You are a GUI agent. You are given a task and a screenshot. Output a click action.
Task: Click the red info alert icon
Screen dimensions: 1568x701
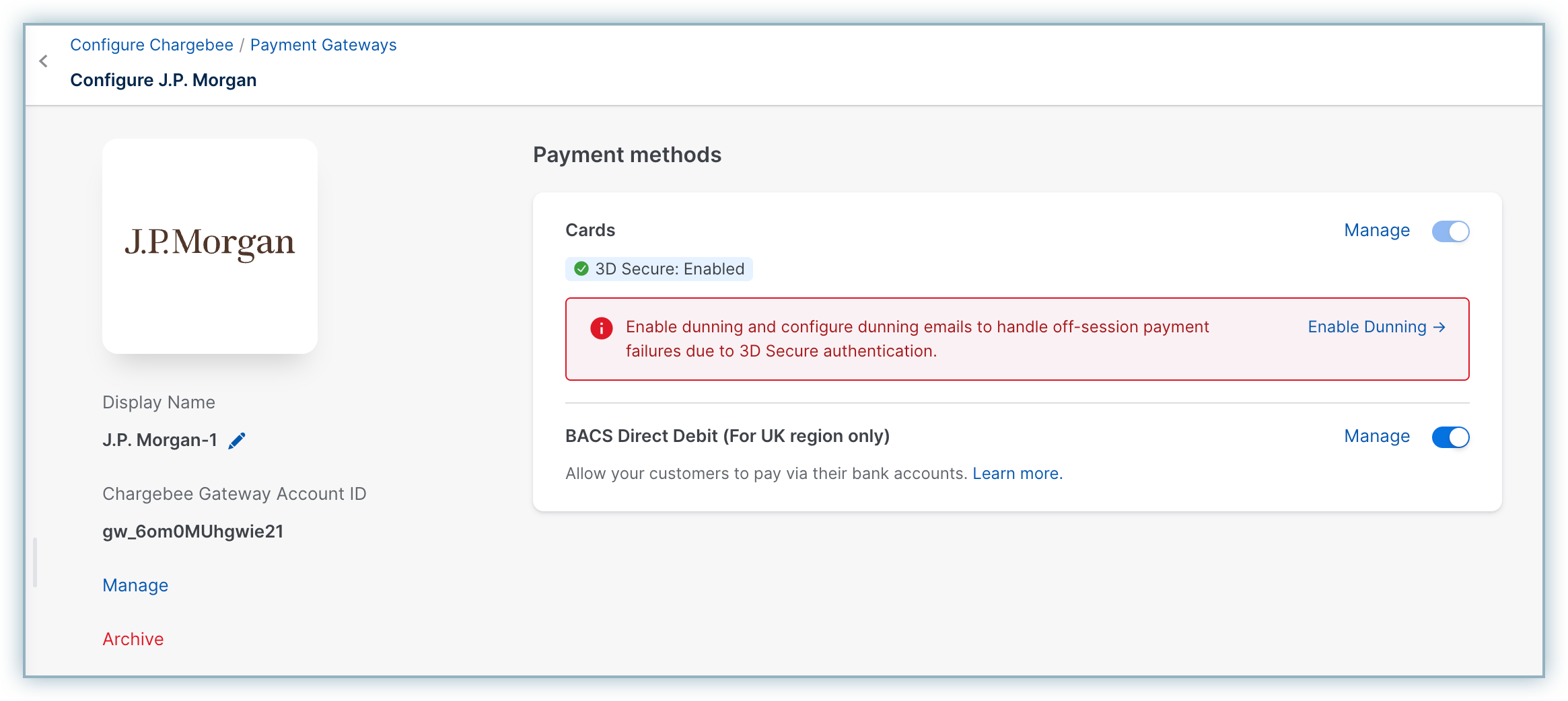(x=601, y=328)
